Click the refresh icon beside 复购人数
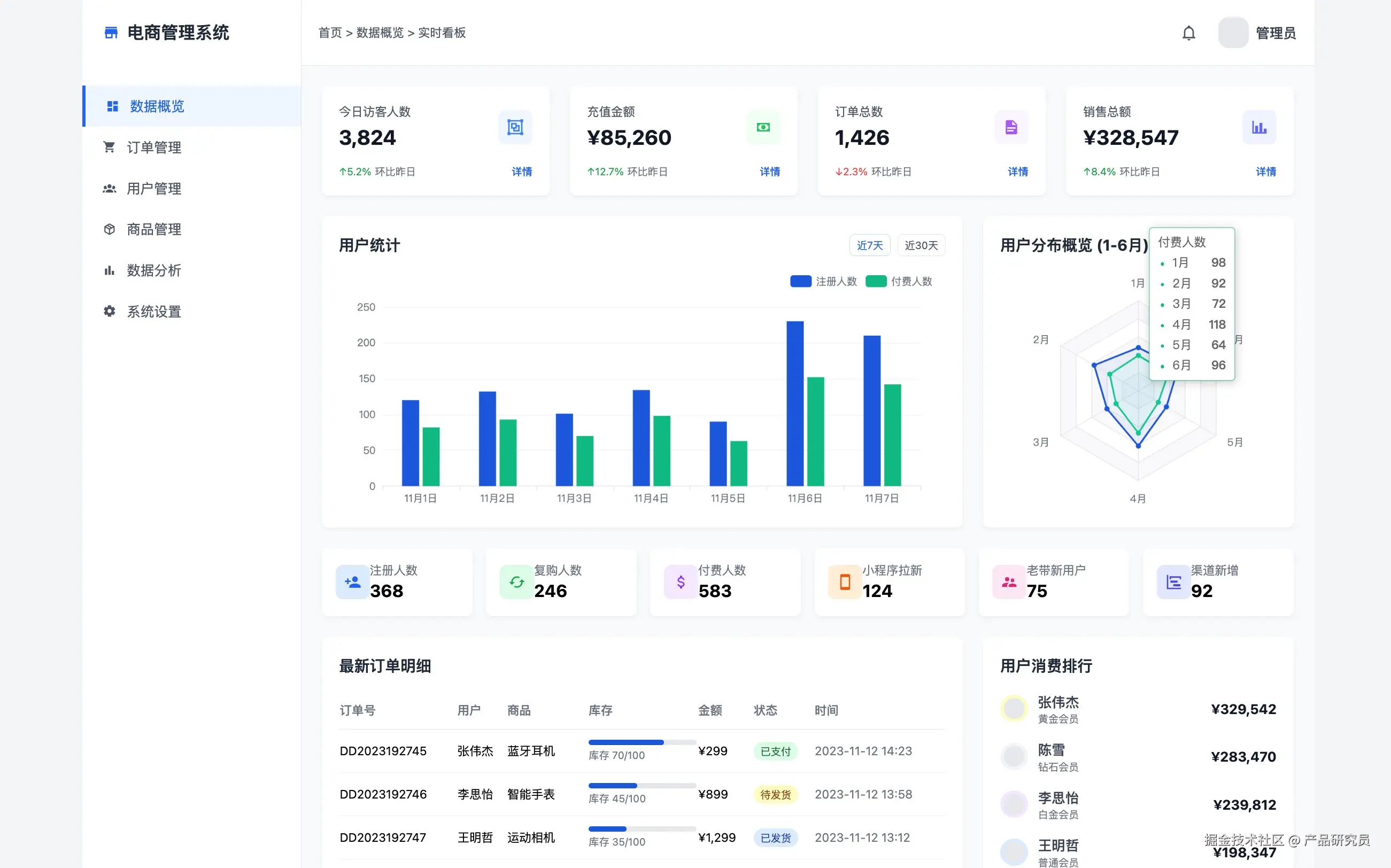 pyautogui.click(x=516, y=582)
